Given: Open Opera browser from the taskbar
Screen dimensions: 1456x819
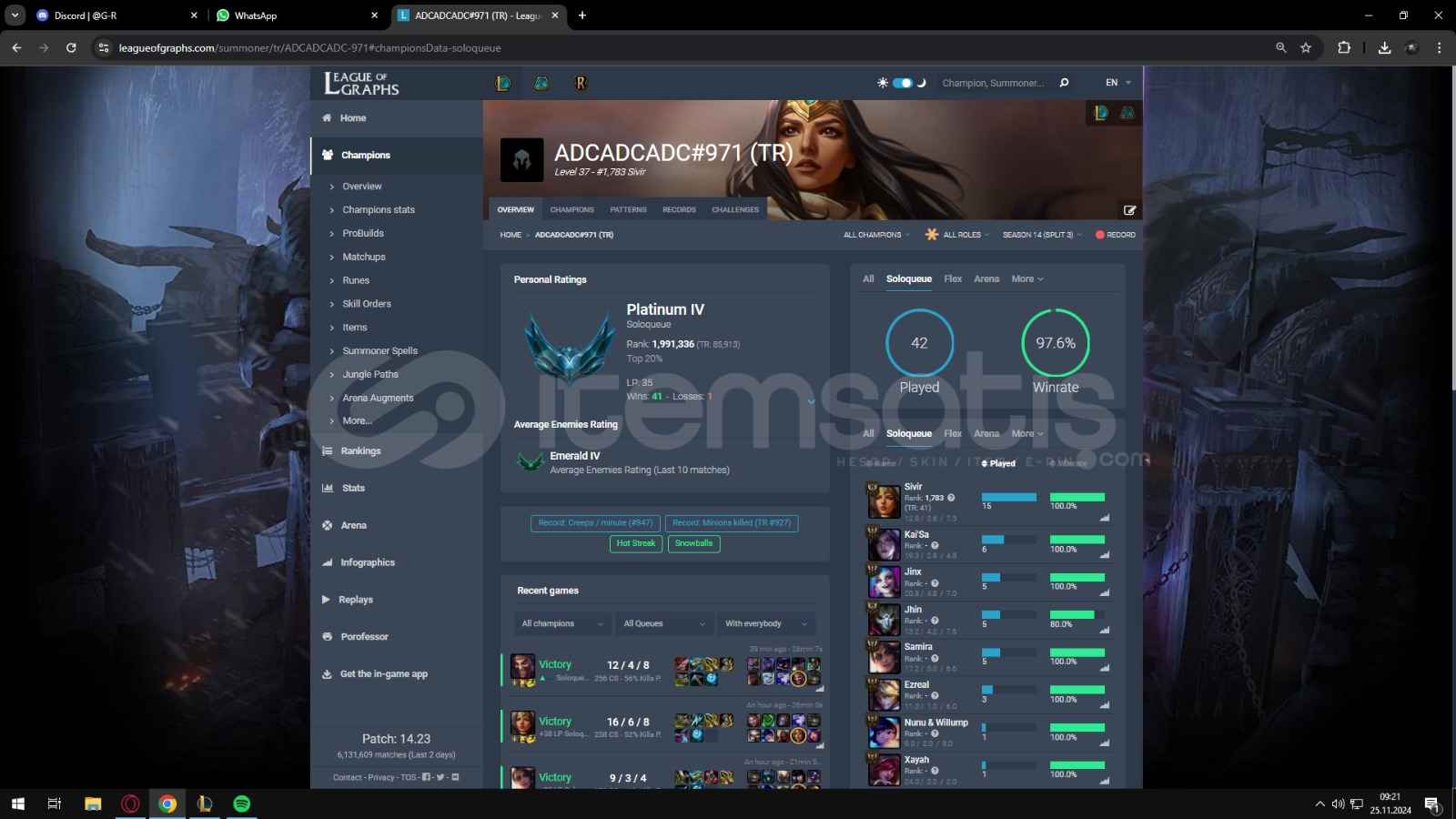Looking at the screenshot, I should pyautogui.click(x=130, y=804).
